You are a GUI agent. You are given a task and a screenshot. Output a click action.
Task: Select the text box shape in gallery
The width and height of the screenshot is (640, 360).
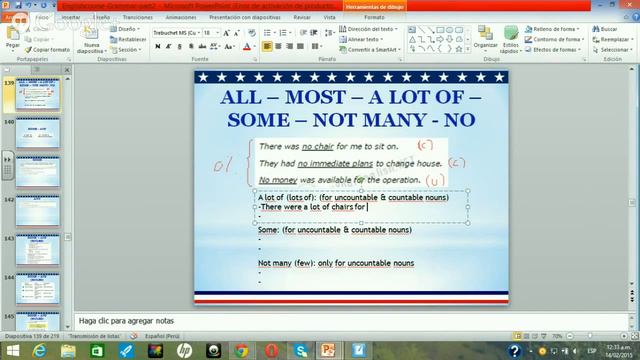click(412, 30)
